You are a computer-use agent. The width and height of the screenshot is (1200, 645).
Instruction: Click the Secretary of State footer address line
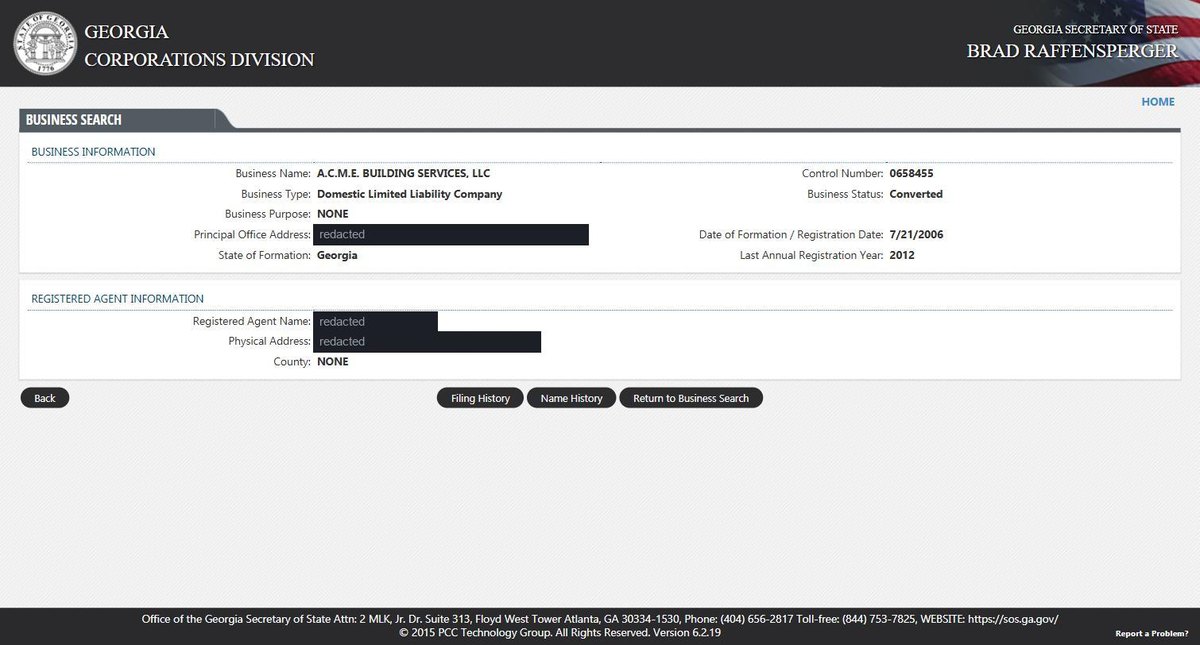tap(600, 620)
